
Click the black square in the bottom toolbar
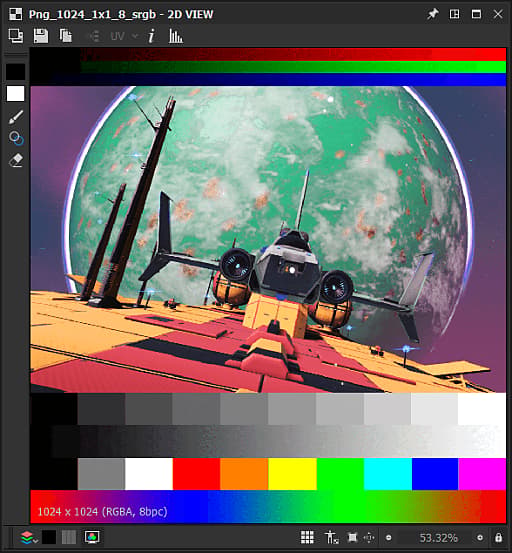pyautogui.click(x=49, y=537)
